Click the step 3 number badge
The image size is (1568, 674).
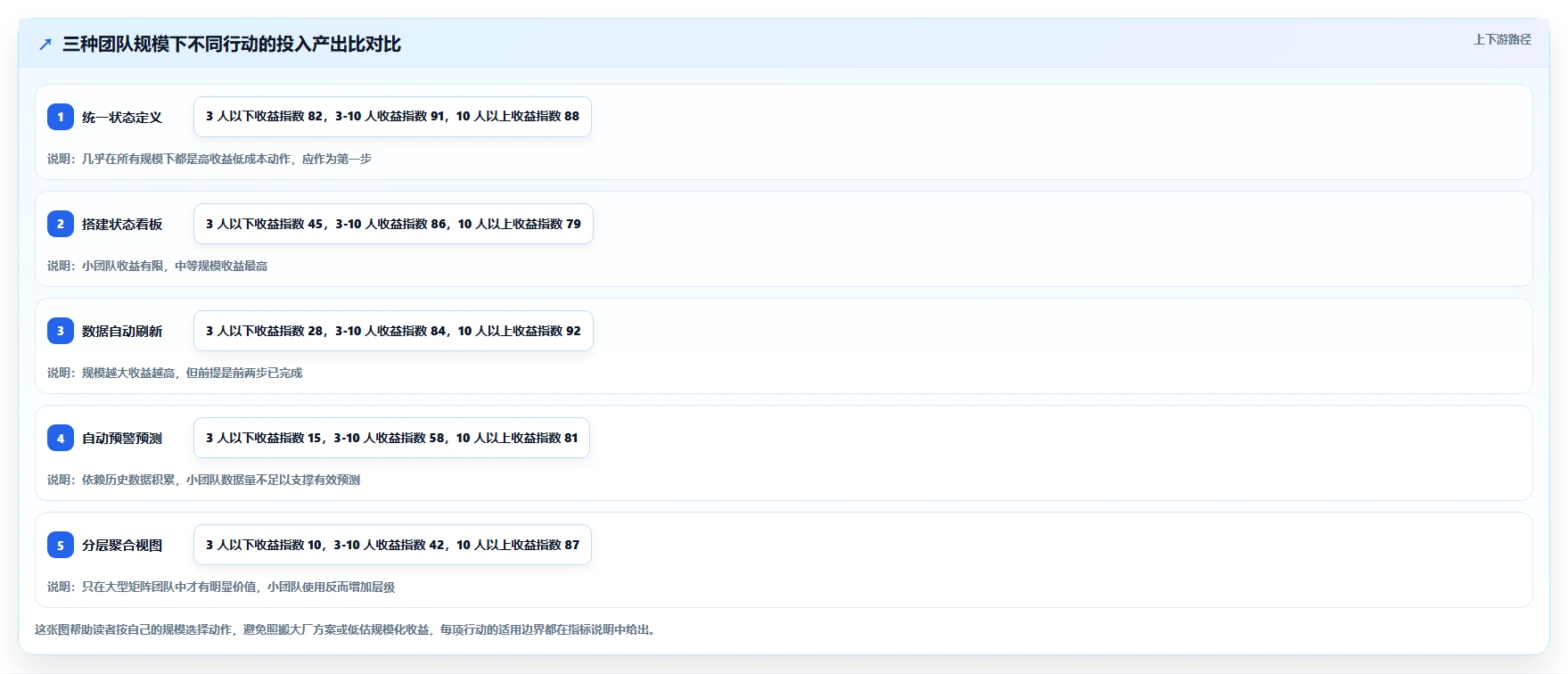(x=61, y=331)
